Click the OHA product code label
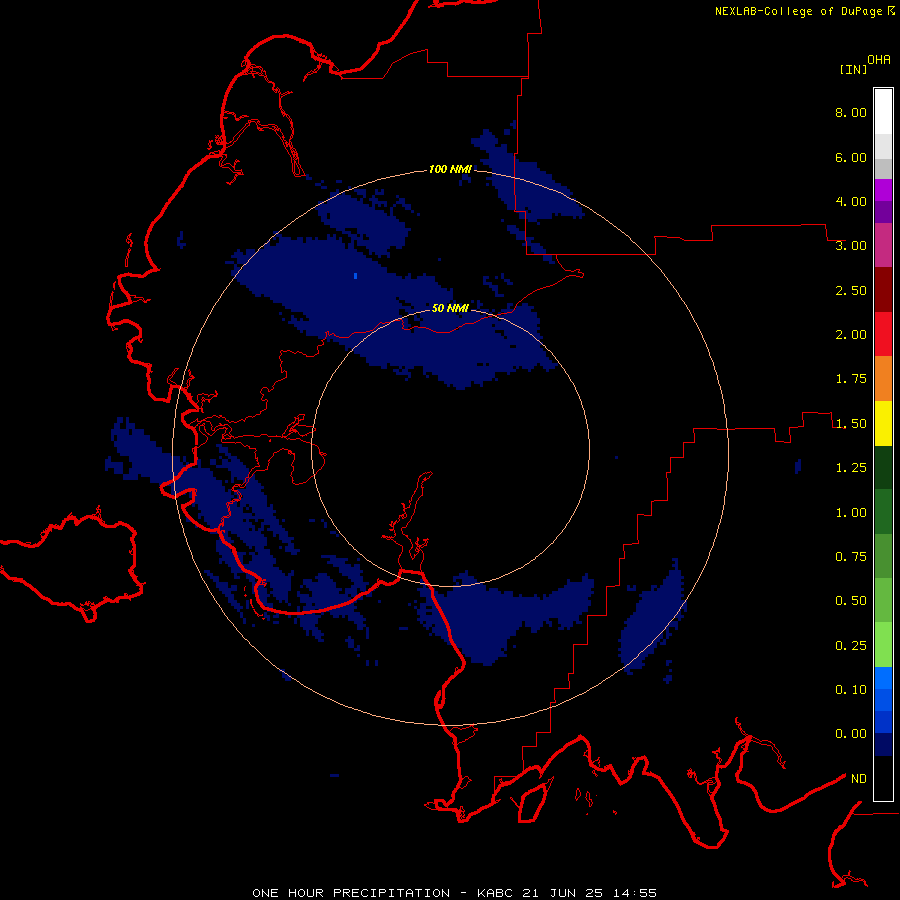This screenshot has height=900, width=900. pyautogui.click(x=879, y=59)
